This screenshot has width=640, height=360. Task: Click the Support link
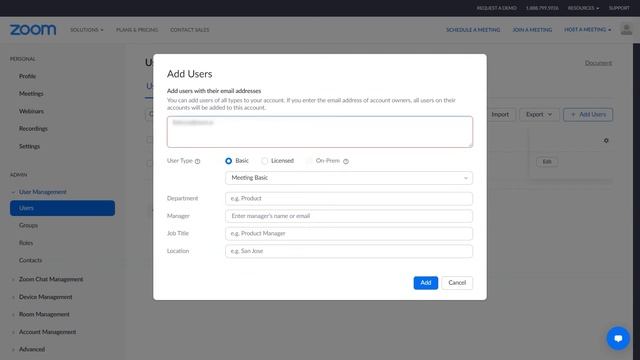(619, 8)
